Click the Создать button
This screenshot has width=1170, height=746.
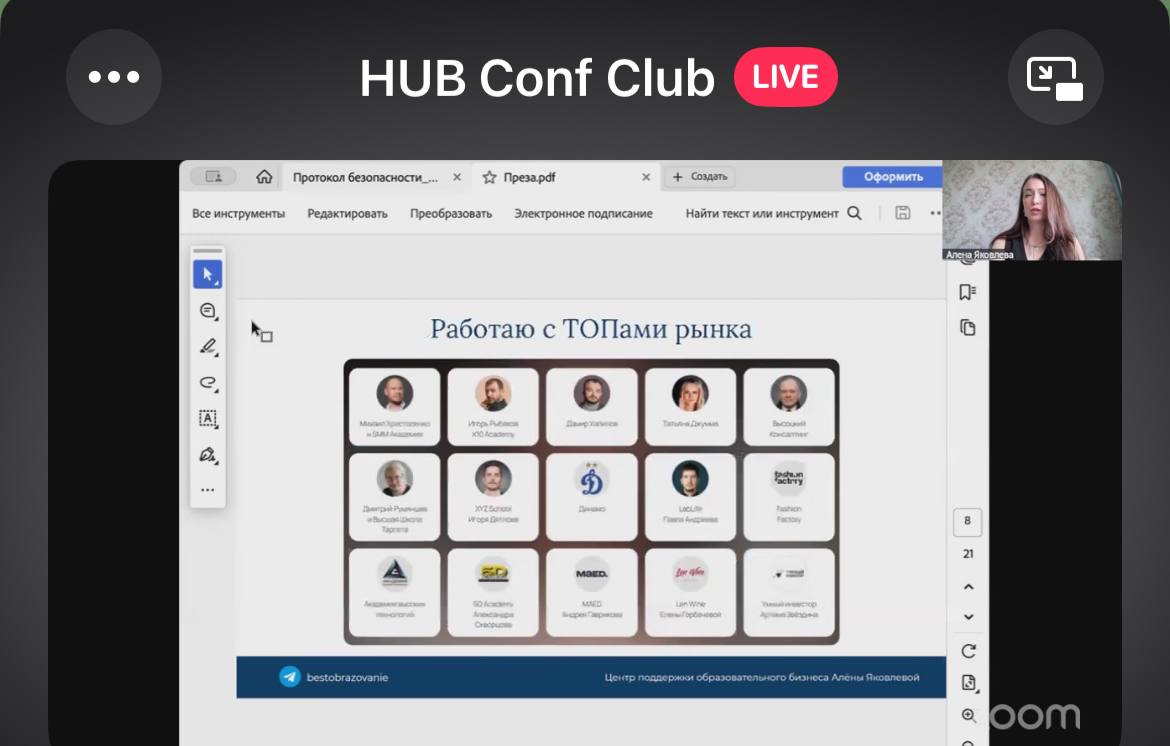point(700,177)
